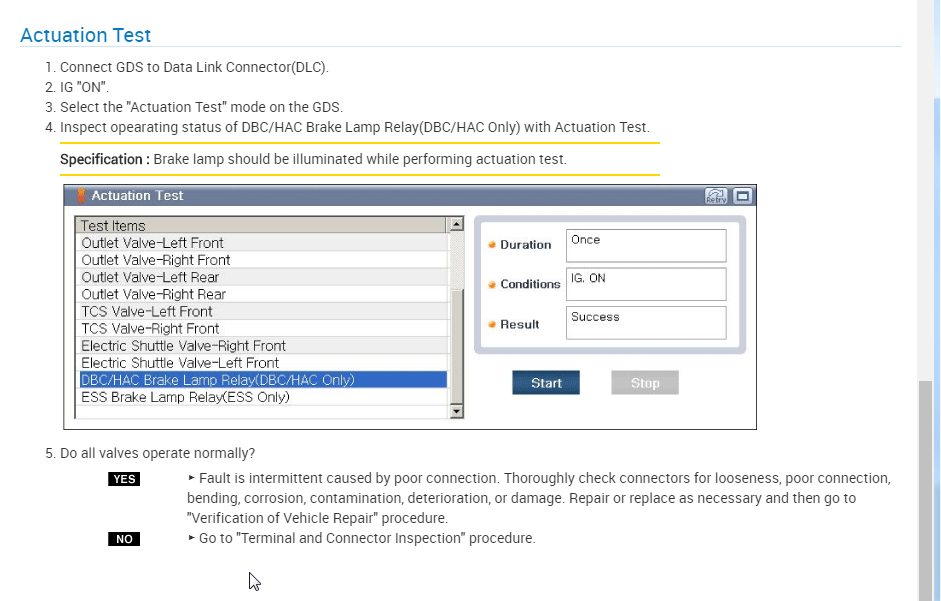
Task: Click the Conditions field showing IG. ON
Action: (x=646, y=284)
